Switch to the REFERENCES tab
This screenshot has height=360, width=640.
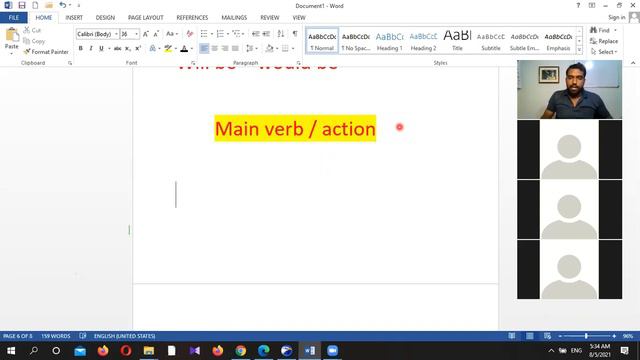point(192,18)
